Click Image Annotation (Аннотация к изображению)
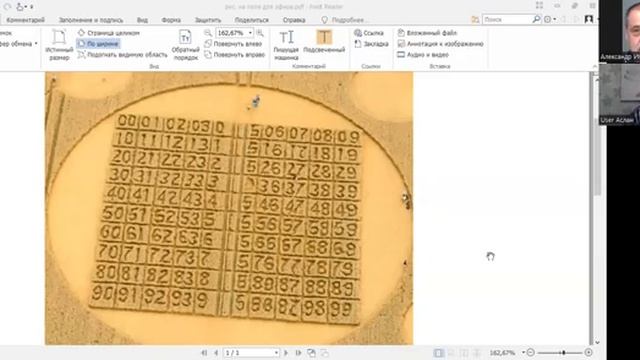640x360 pixels. pyautogui.click(x=440, y=44)
